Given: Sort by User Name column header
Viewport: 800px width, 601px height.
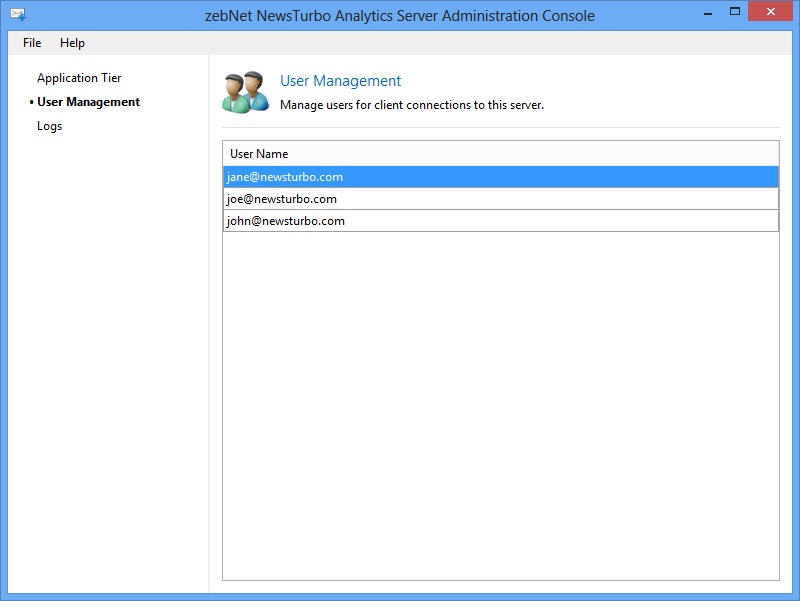Looking at the screenshot, I should 501,154.
